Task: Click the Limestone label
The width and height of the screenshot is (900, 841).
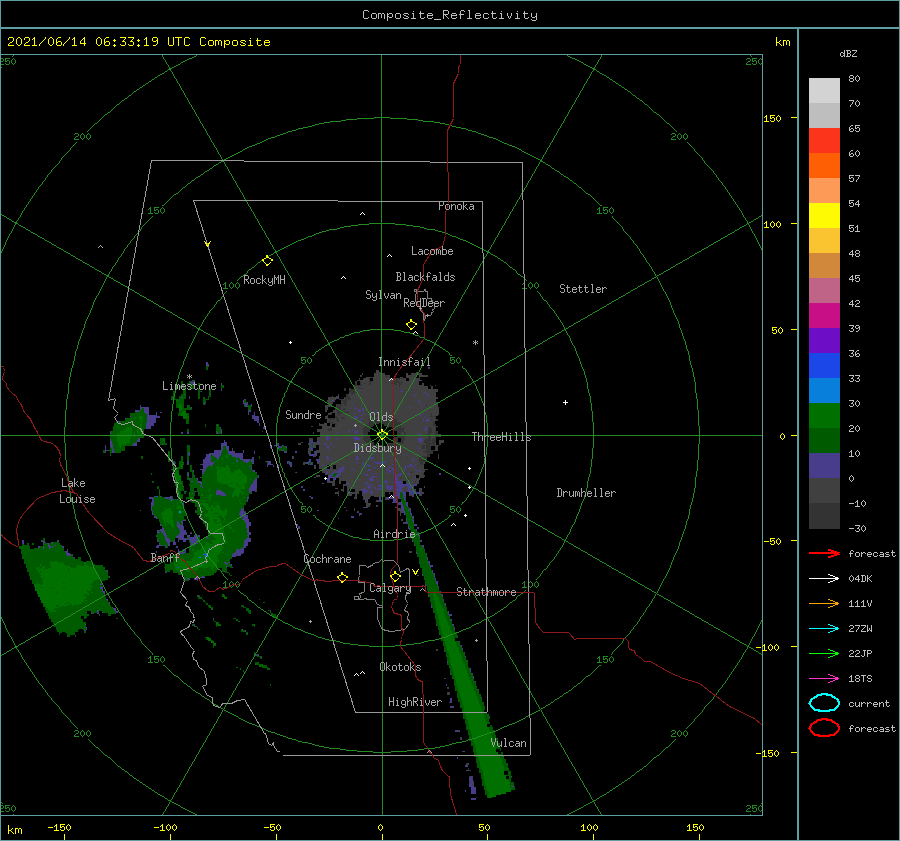Action: click(x=189, y=386)
